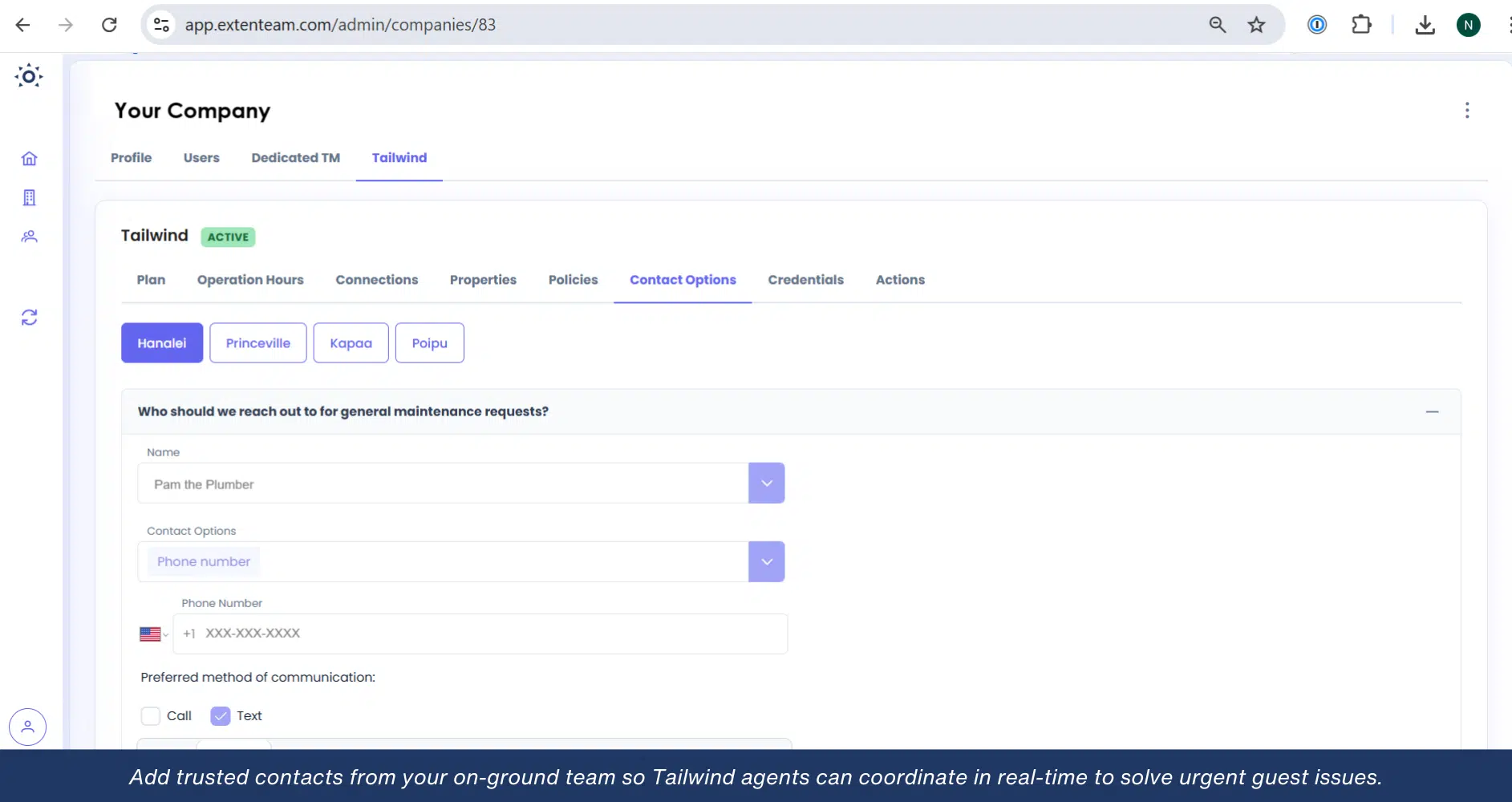Switch to the Credentials tab
Image resolution: width=1512 pixels, height=802 pixels.
point(805,280)
